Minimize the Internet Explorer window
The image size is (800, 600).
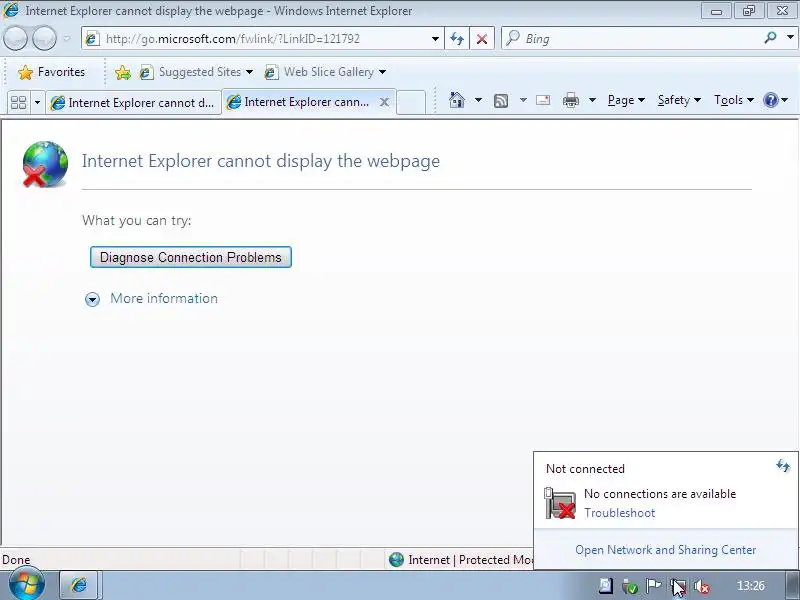[716, 11]
